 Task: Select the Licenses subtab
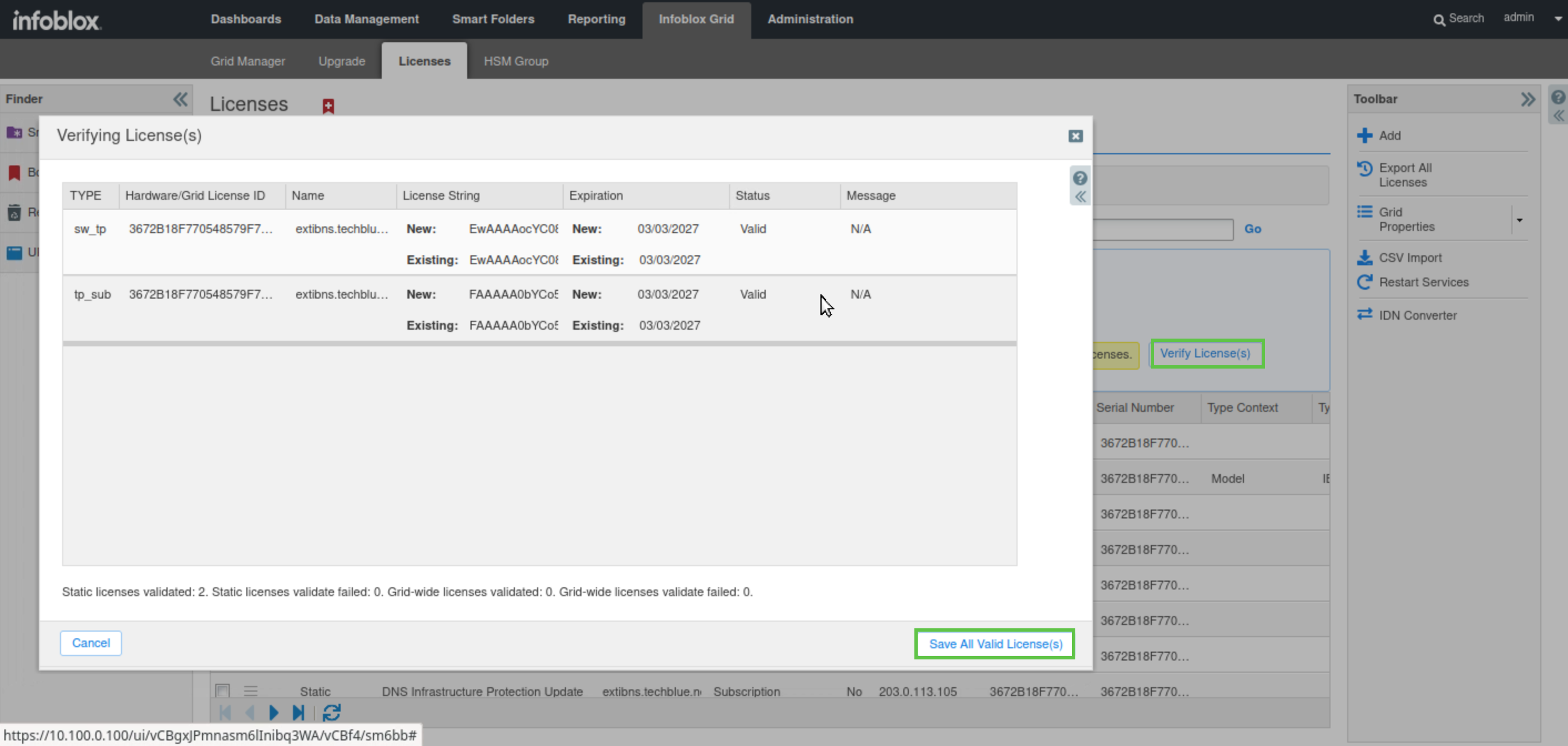[x=424, y=61]
